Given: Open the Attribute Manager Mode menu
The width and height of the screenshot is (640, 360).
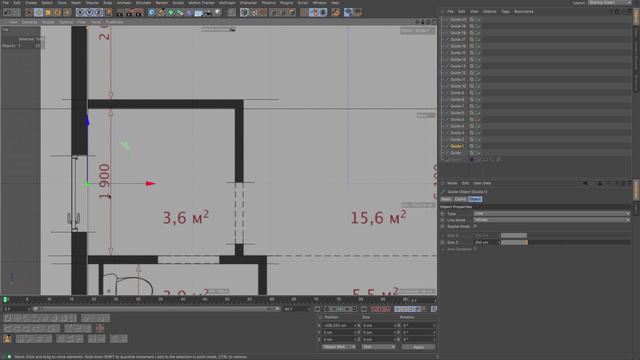Looking at the screenshot, I should [452, 183].
